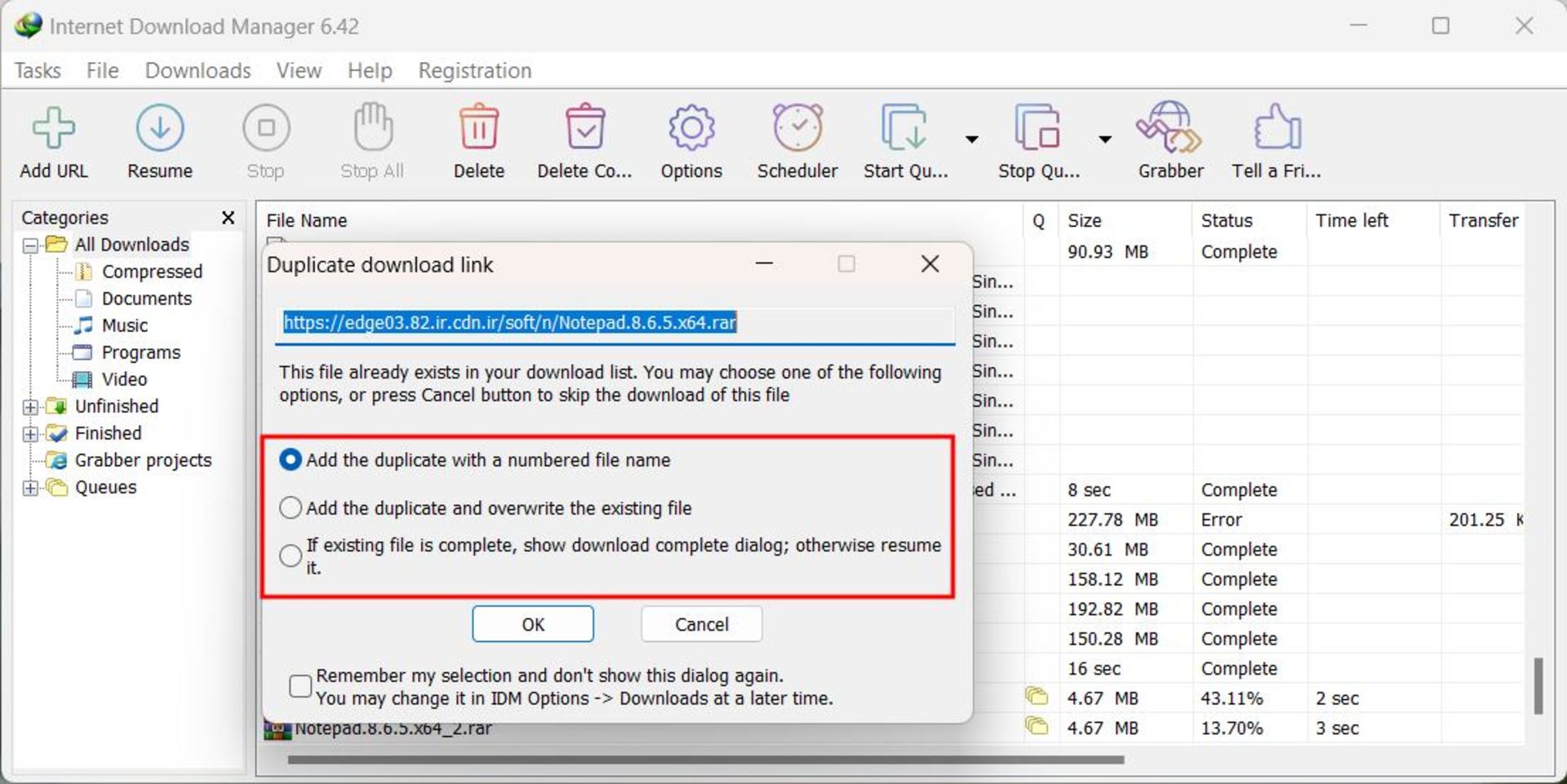The width and height of the screenshot is (1567, 784).
Task: Expand the Finished tree node
Action: tap(30, 433)
